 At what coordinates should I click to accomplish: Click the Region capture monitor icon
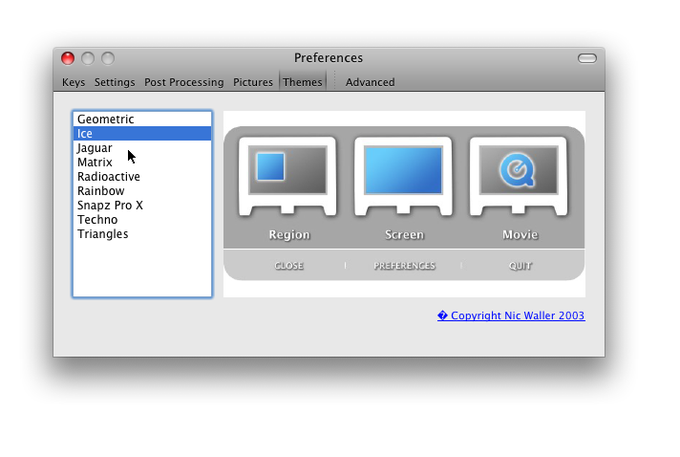tap(288, 176)
